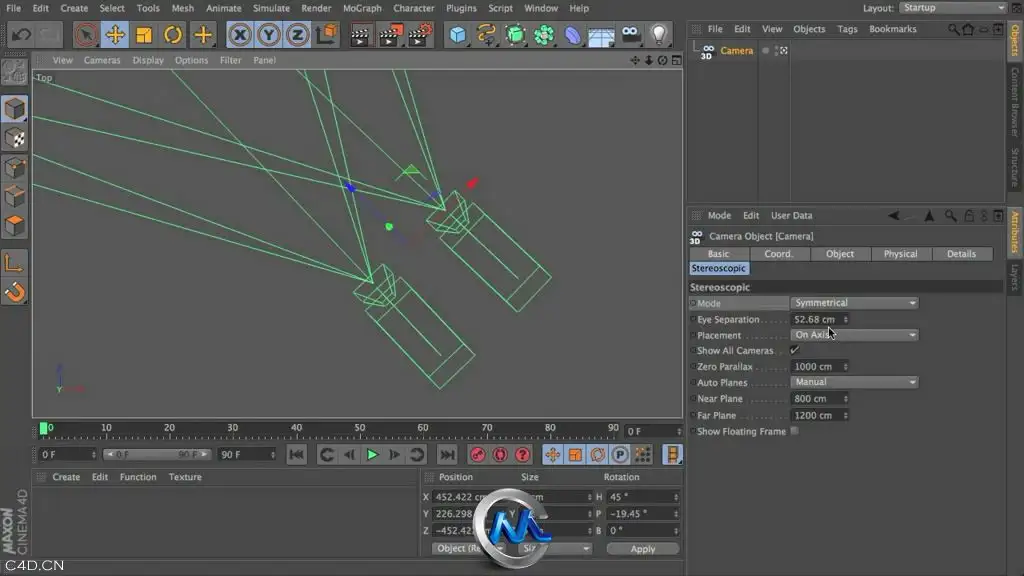The image size is (1024, 576).
Task: Open Render Settings icon
Action: tap(420, 35)
